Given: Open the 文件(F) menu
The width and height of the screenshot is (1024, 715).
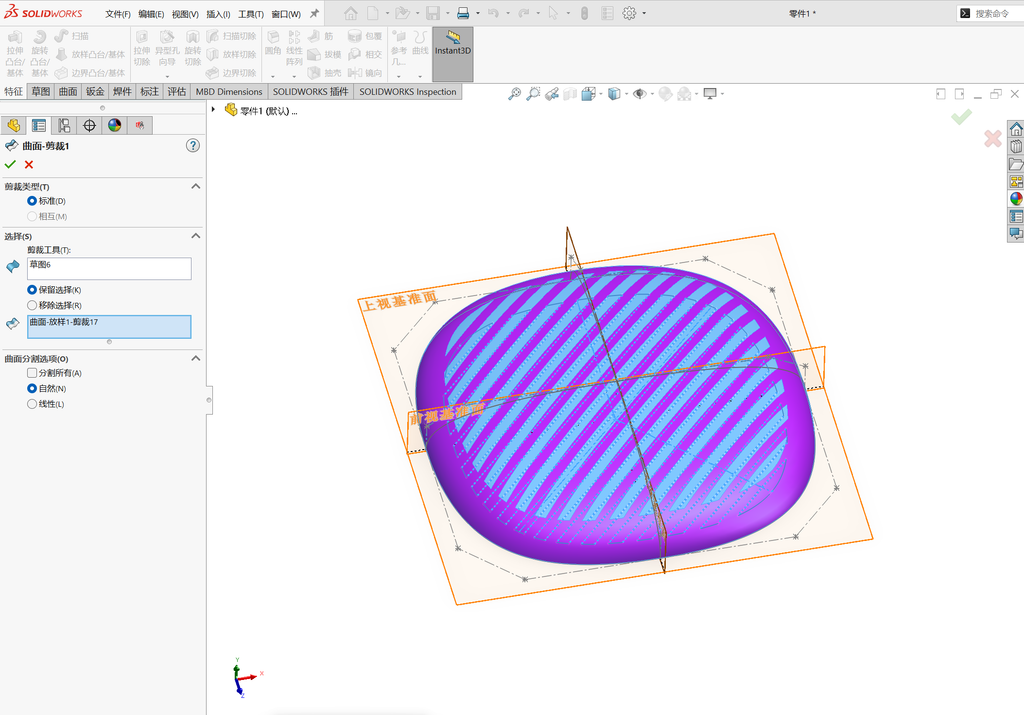Looking at the screenshot, I should tap(118, 14).
